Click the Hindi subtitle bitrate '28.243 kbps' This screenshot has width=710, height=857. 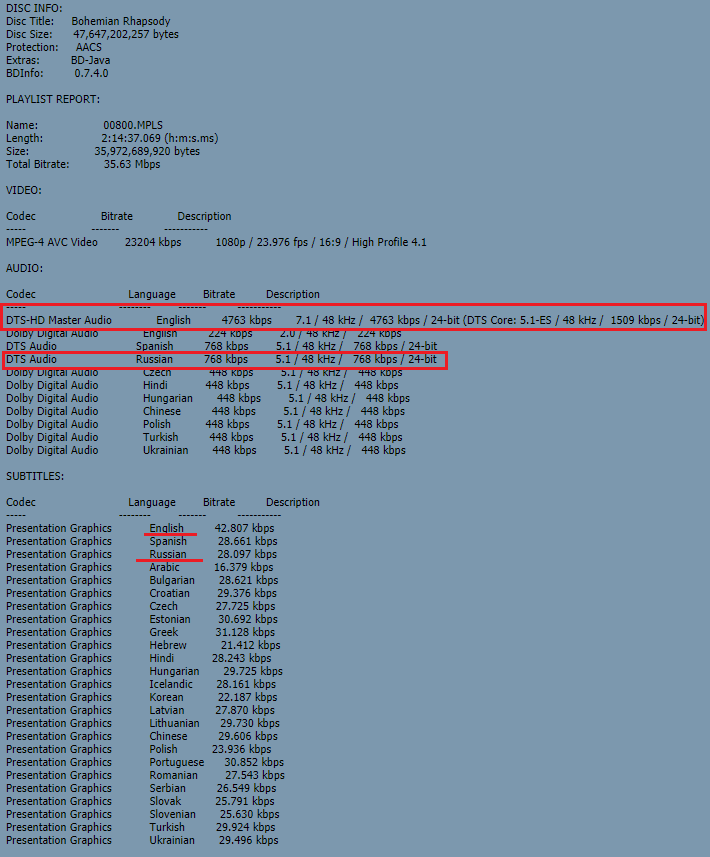click(242, 659)
